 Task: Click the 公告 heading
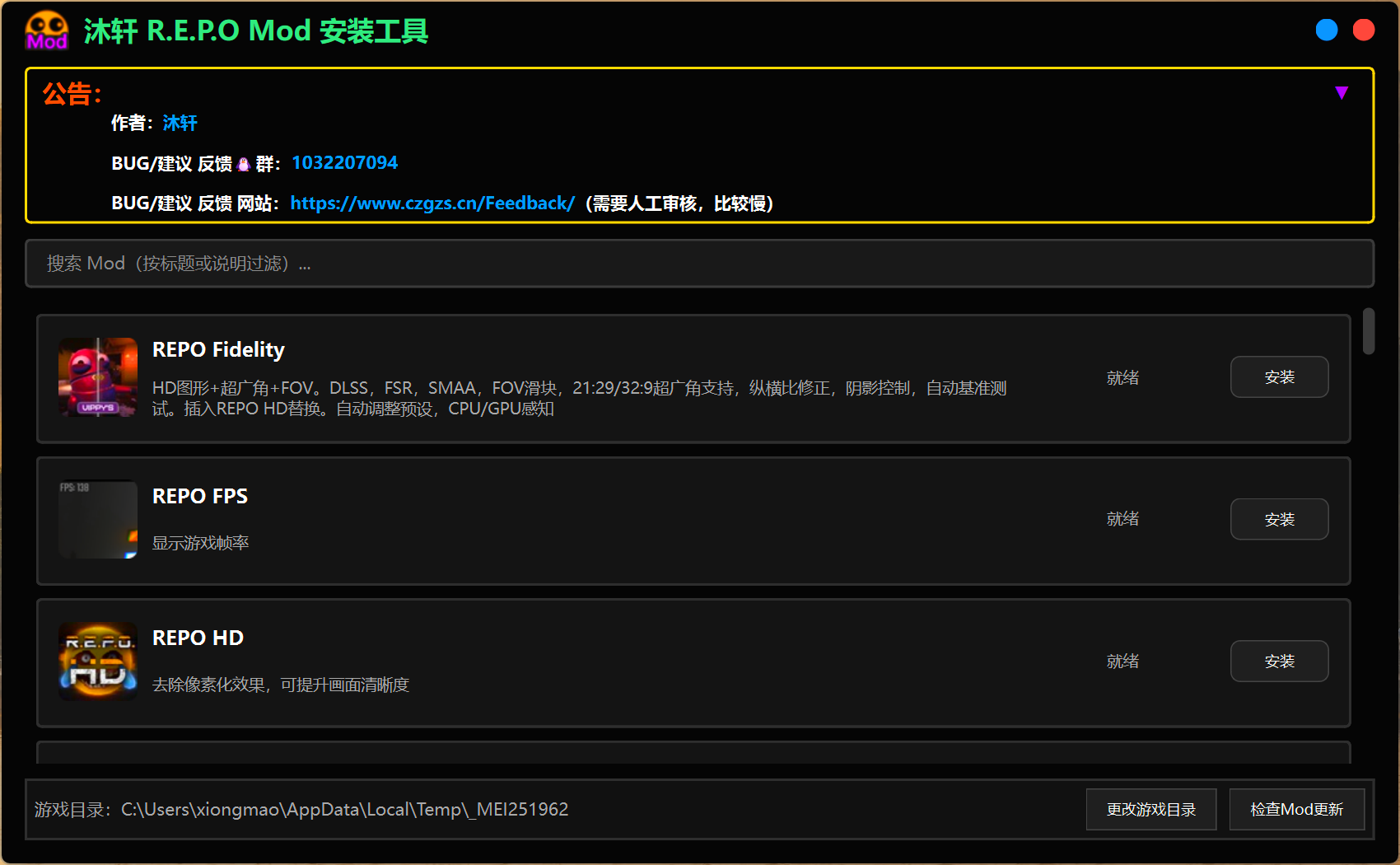point(72,93)
